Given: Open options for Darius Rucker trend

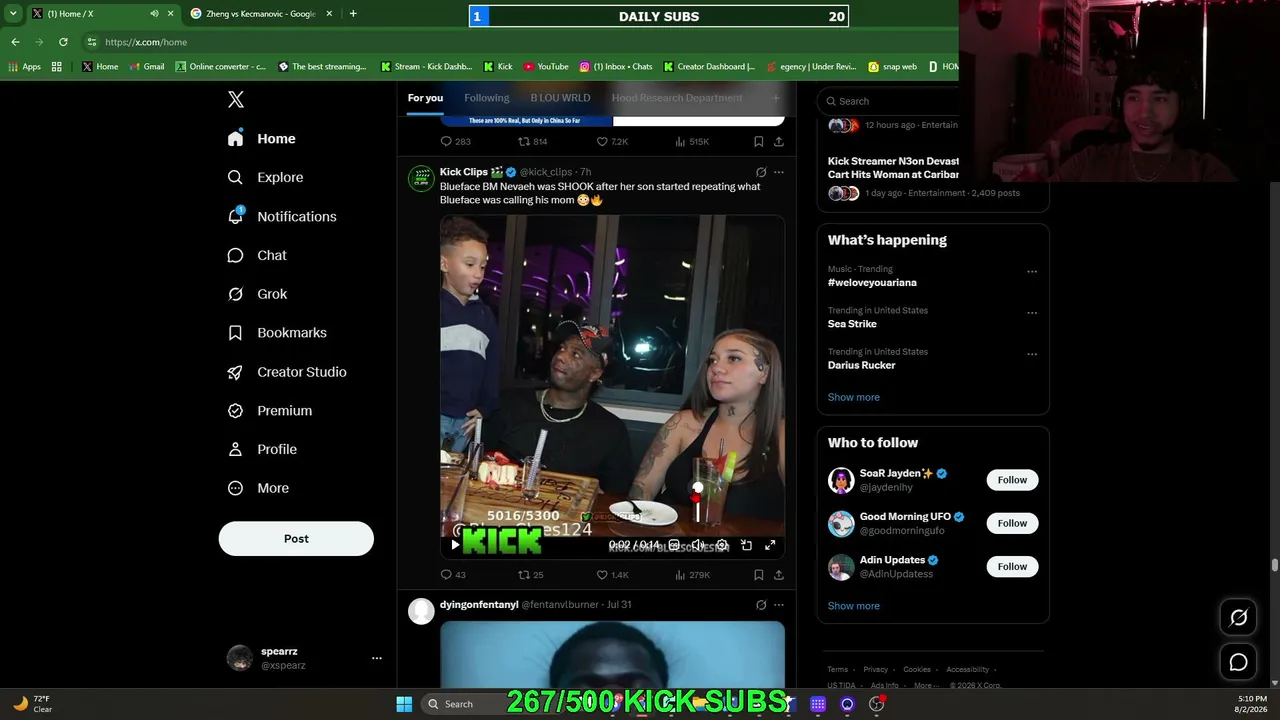Looking at the screenshot, I should click(1032, 354).
